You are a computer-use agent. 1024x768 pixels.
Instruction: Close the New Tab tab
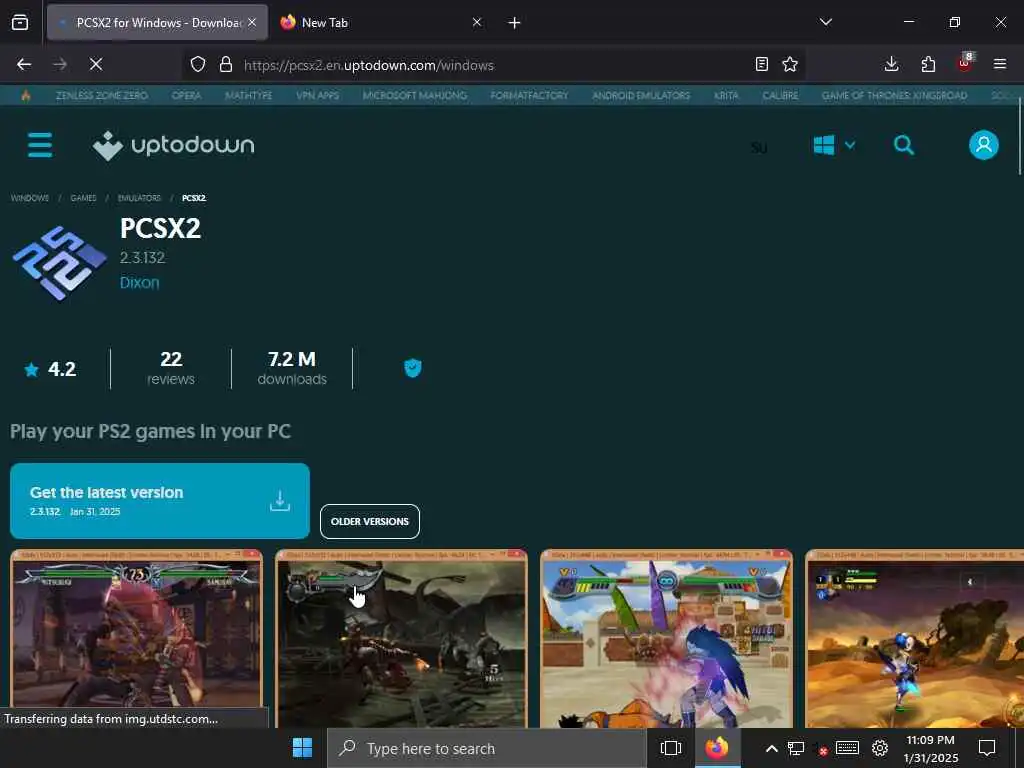point(477,22)
